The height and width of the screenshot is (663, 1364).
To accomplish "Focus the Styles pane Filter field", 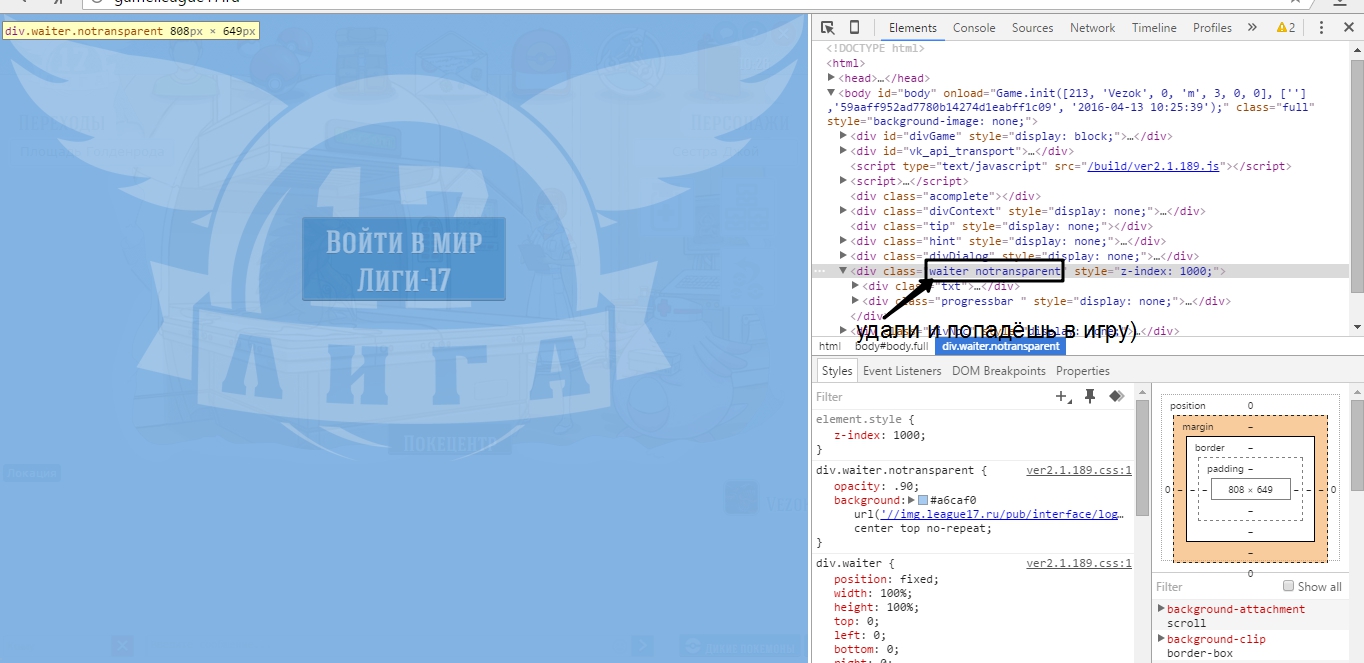I will click(930, 396).
